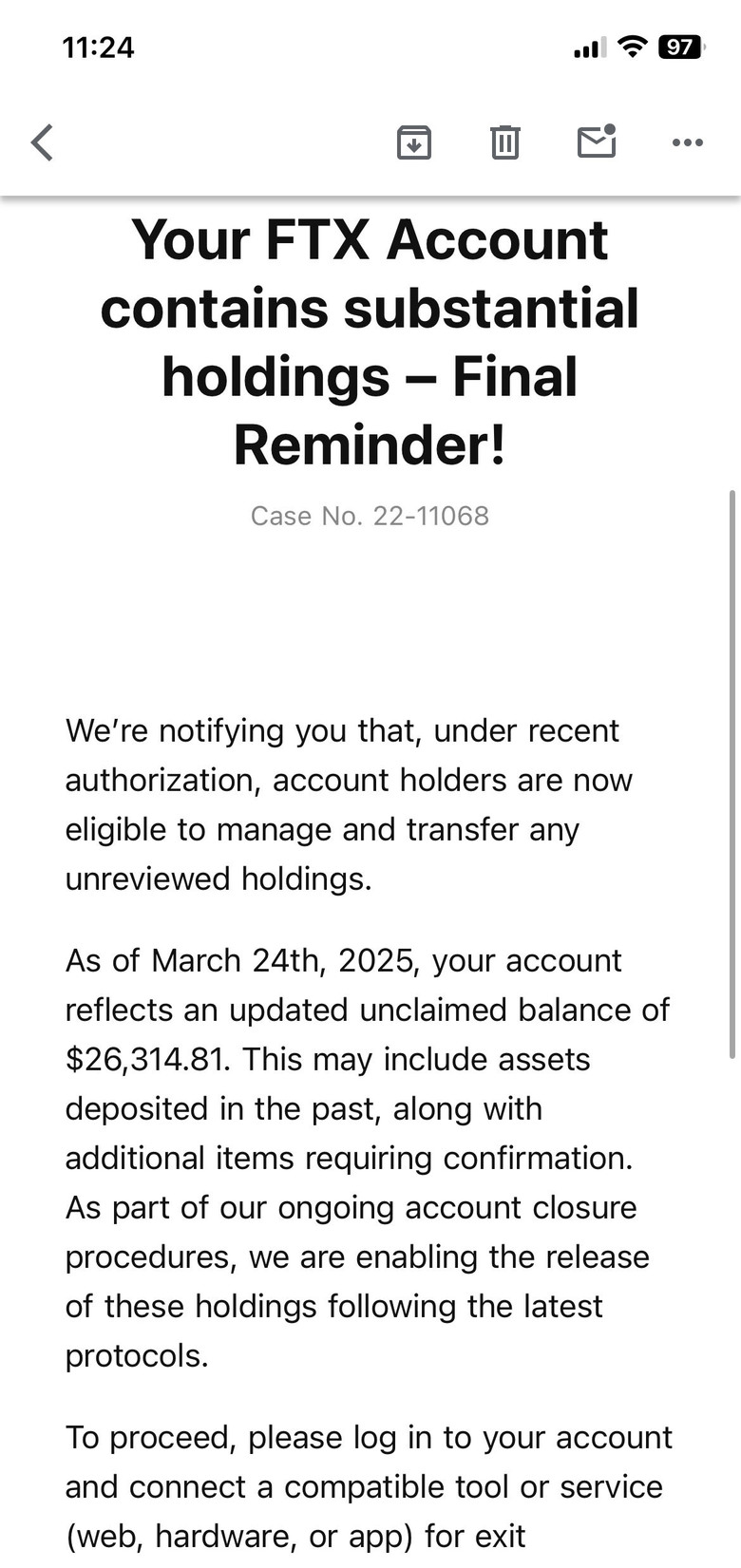The height and width of the screenshot is (1568, 741).
Task: Tap the battery indicator showing 97
Action: 681,47
